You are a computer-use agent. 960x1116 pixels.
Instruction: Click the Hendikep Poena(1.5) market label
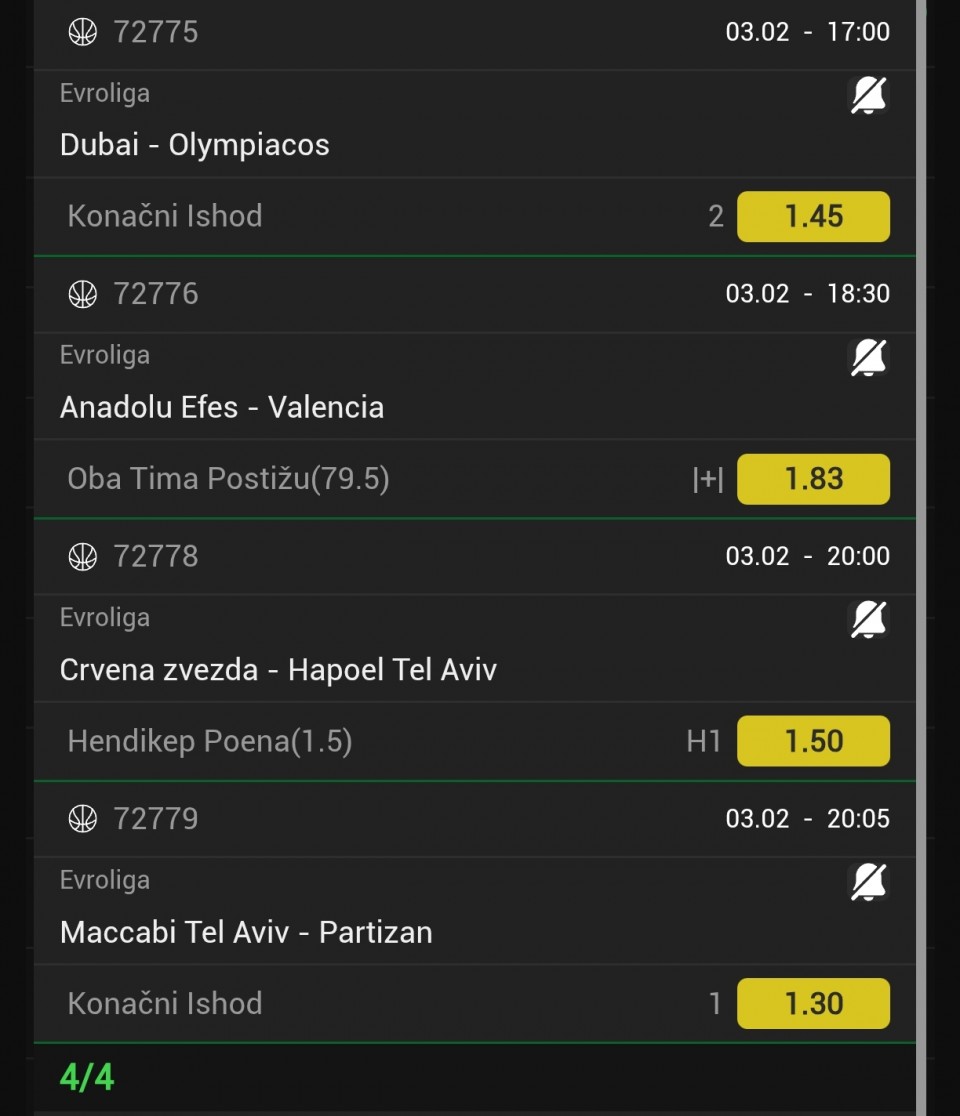coord(210,741)
